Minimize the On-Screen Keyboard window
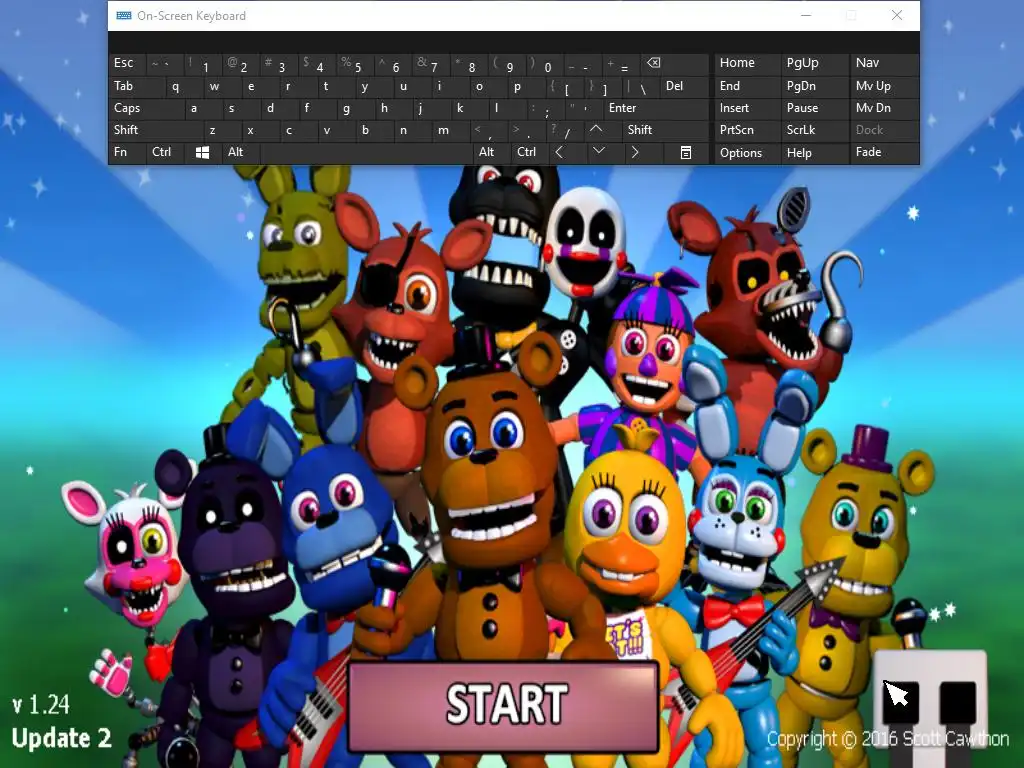 806,16
